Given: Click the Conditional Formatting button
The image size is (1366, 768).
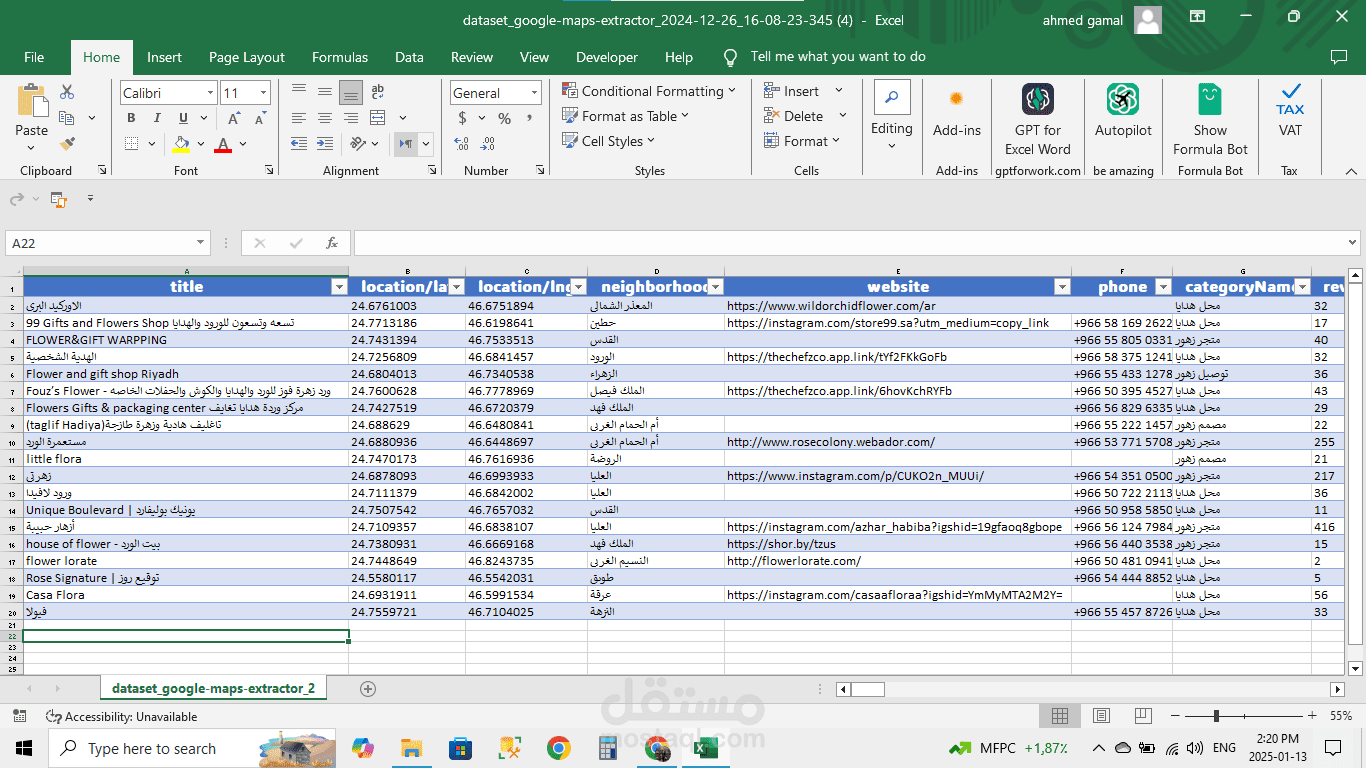Looking at the screenshot, I should tap(648, 91).
